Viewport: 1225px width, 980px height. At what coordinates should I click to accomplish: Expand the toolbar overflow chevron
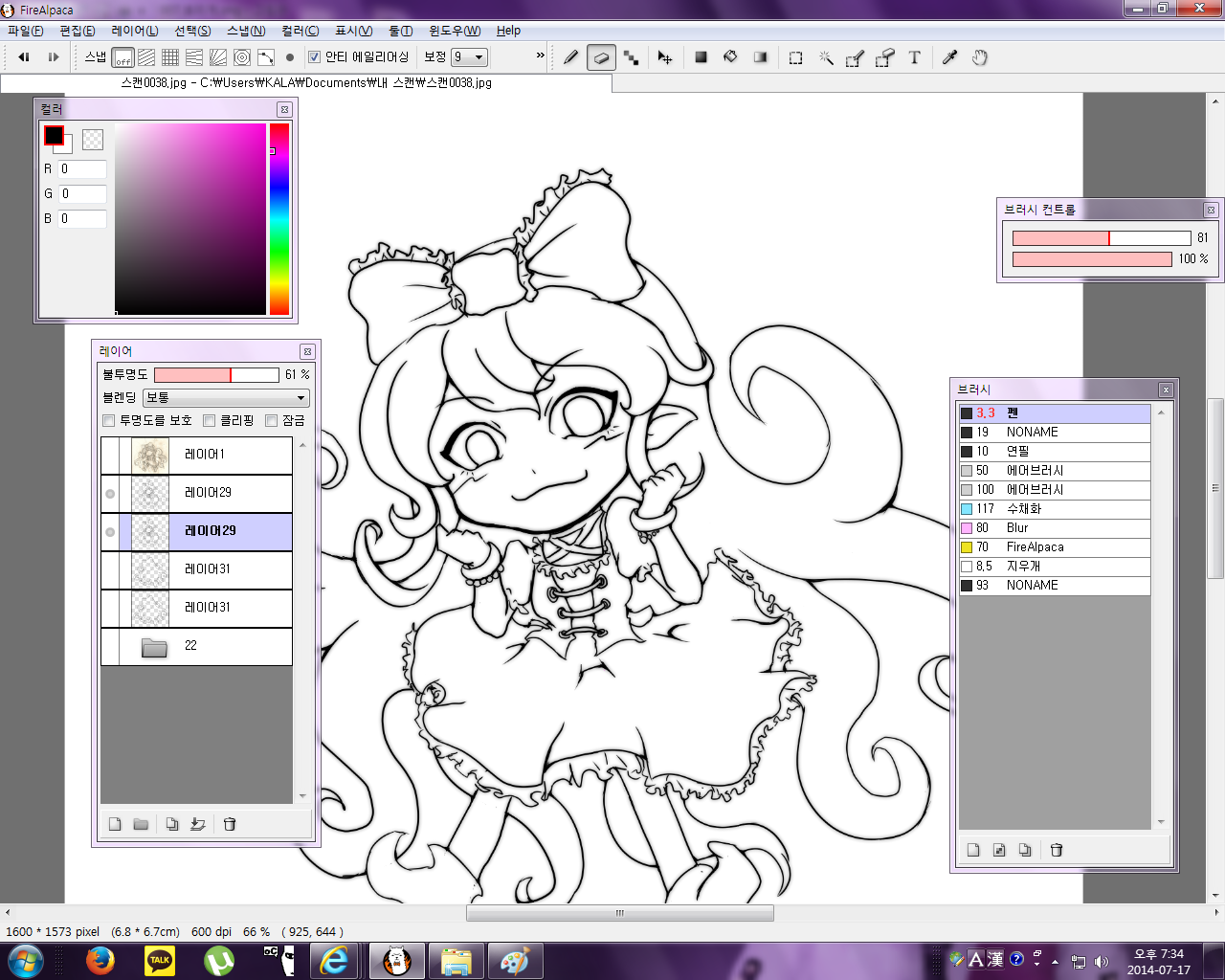click(540, 56)
